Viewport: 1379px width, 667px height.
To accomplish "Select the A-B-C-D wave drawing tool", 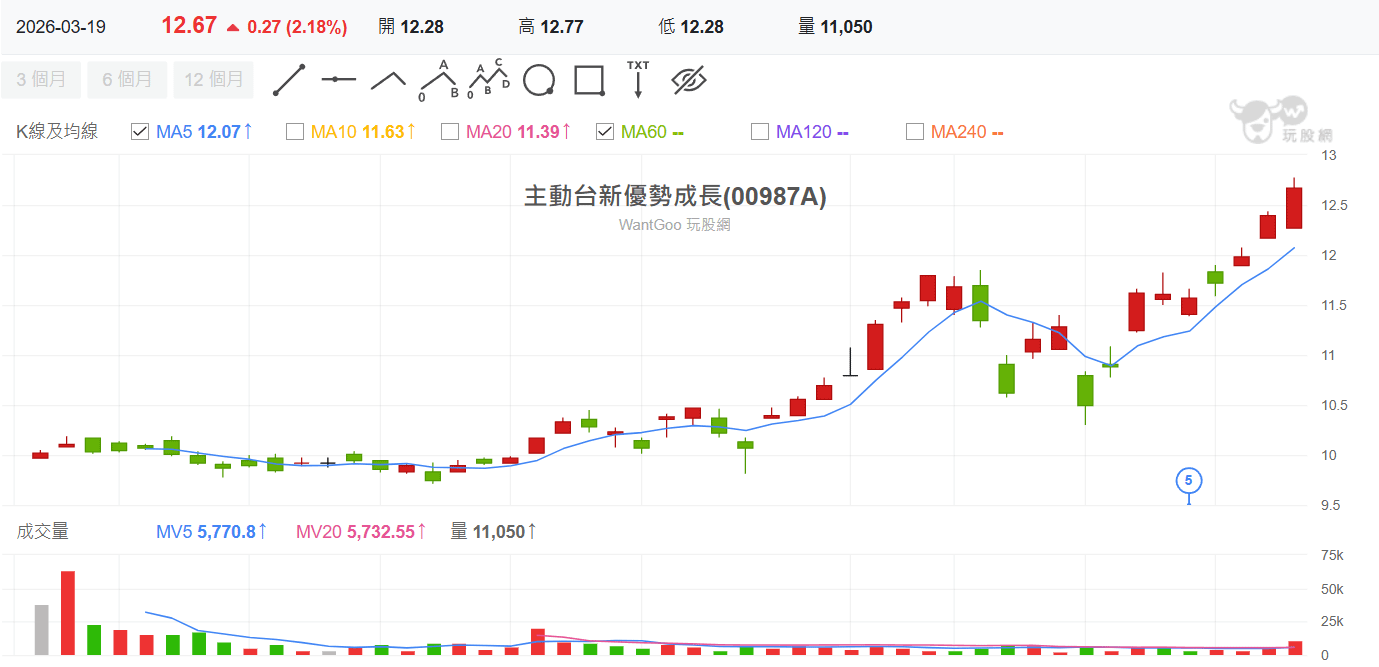I will pyautogui.click(x=489, y=78).
